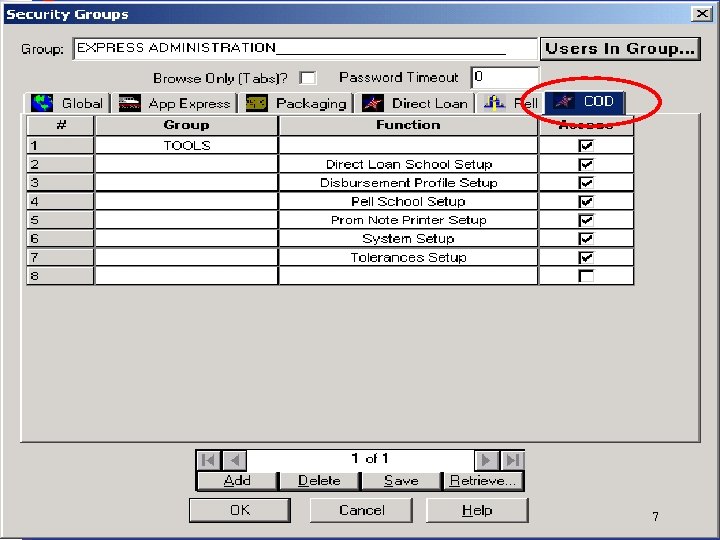
Task: Uncheck Access for Pell School Setup
Action: [586, 202]
